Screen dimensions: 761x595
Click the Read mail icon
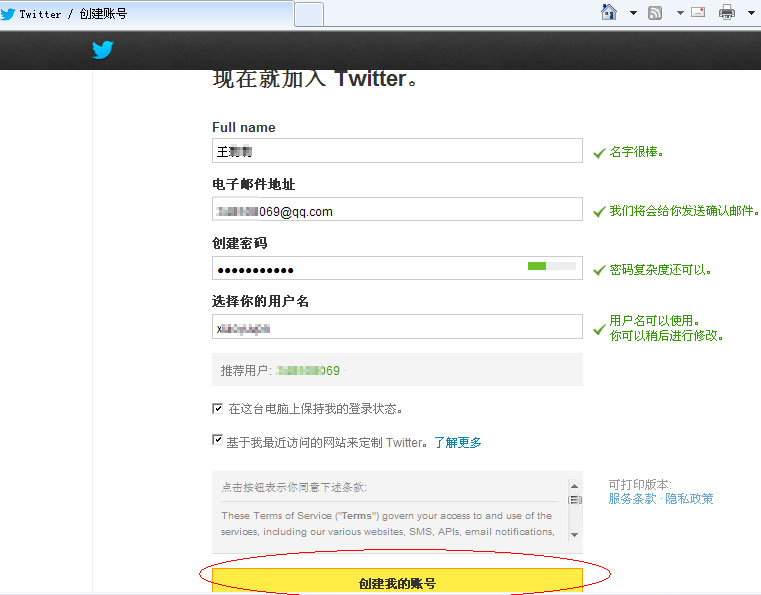(x=698, y=12)
